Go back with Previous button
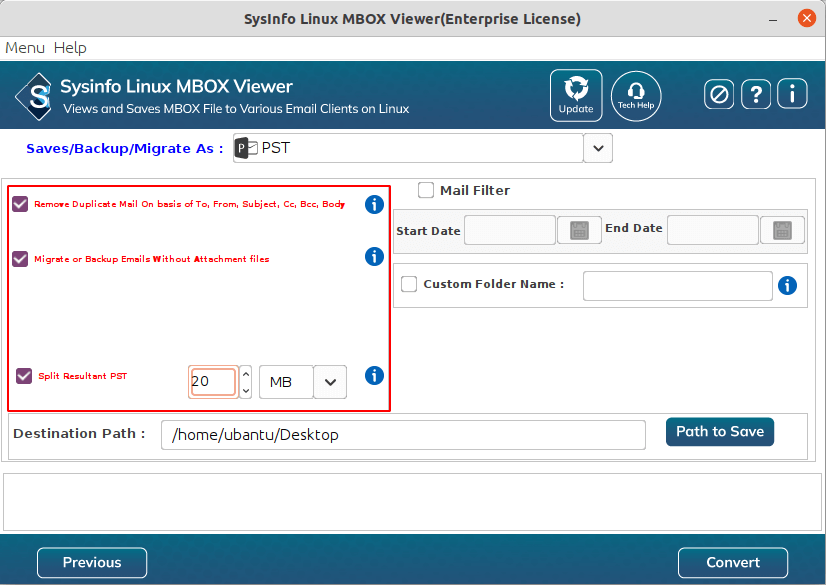 92,562
